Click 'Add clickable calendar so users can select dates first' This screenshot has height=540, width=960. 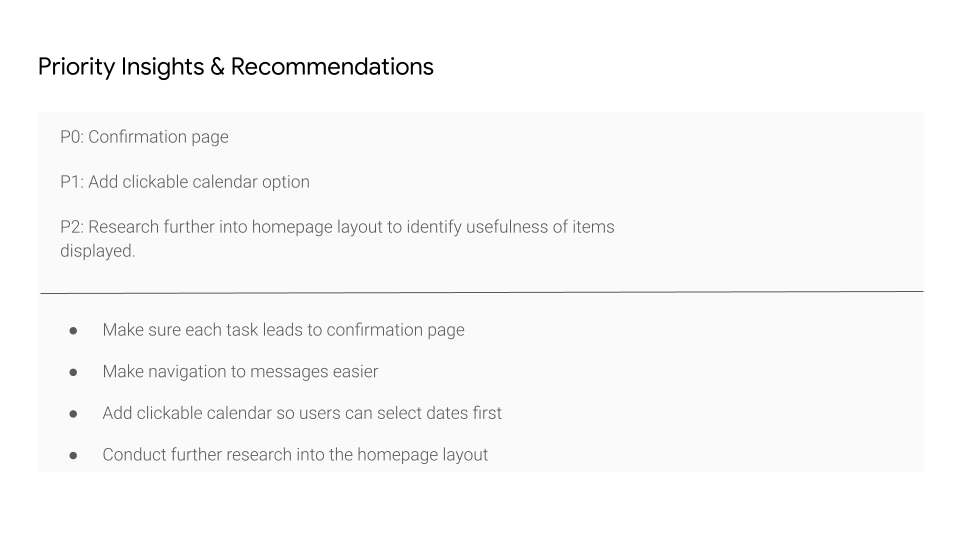coord(302,413)
